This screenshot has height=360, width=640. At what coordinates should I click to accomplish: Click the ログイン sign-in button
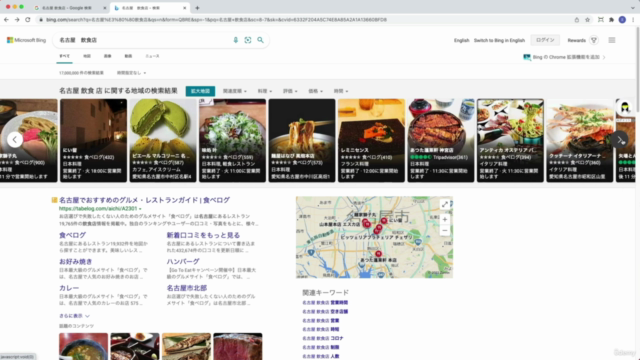pyautogui.click(x=545, y=40)
